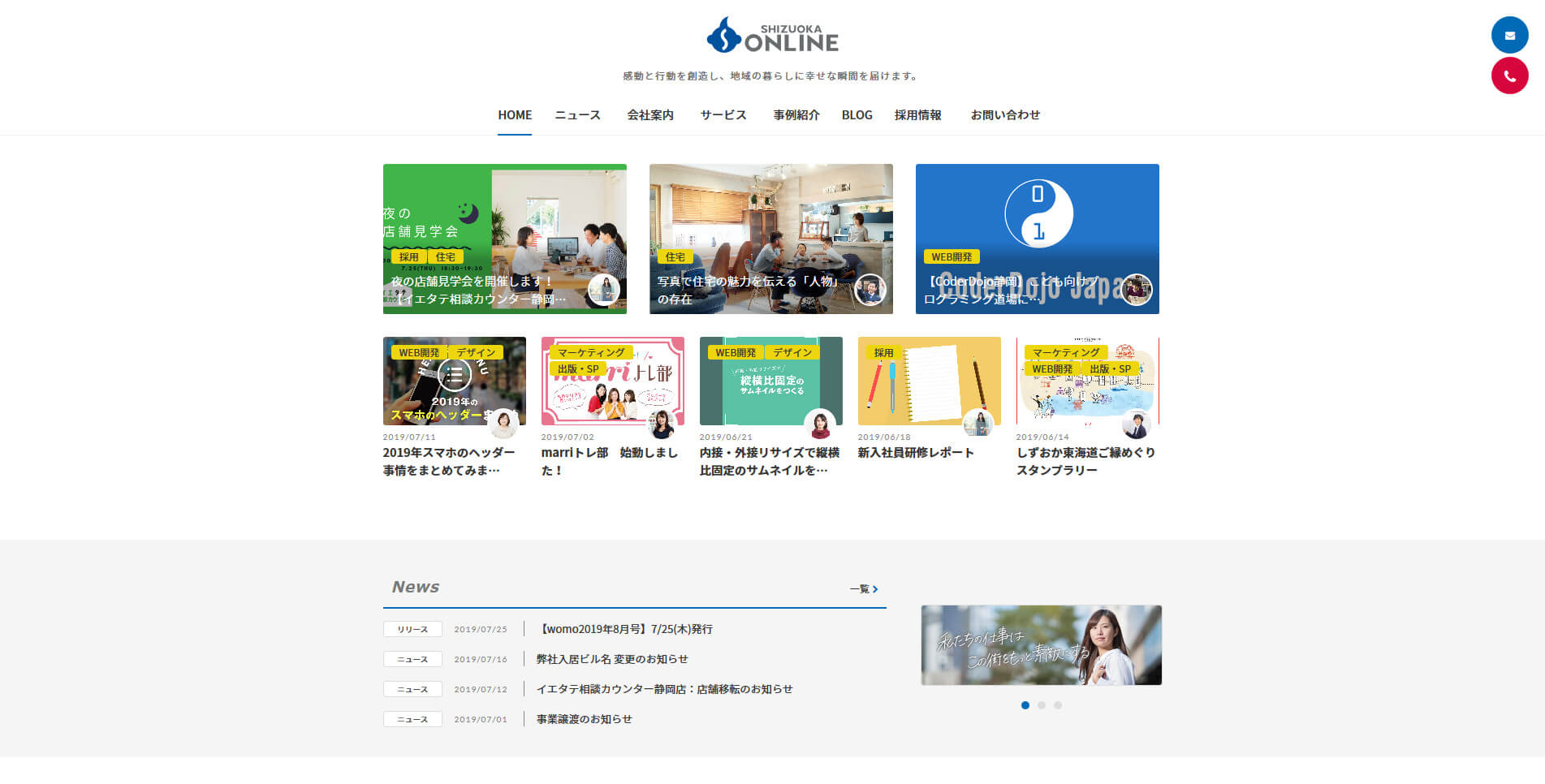Click ニュース label beside 2019/07/01

[x=412, y=719]
